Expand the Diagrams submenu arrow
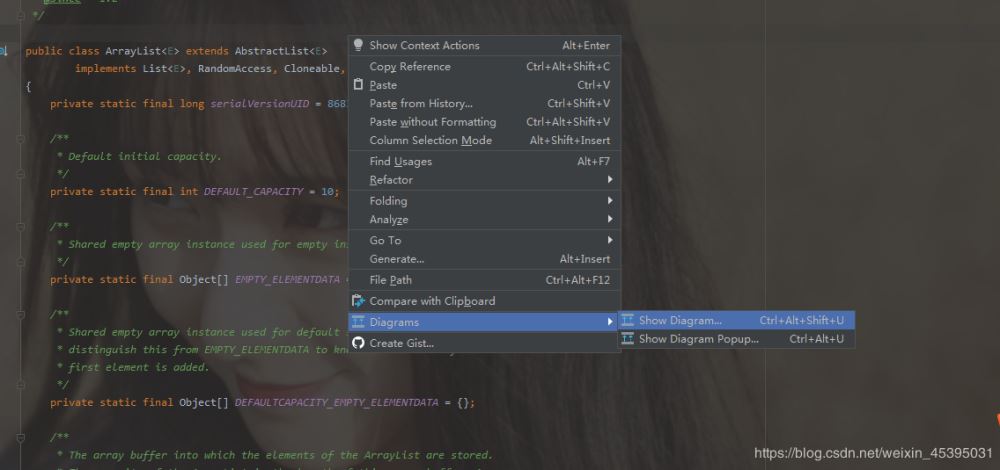 coord(610,322)
